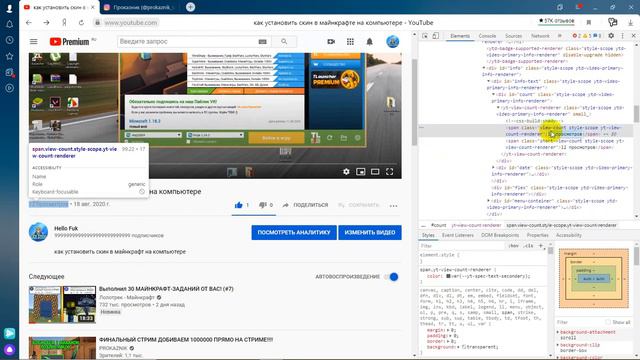
Task: Open Alice assistant in browser sidebar
Action: coord(9,350)
